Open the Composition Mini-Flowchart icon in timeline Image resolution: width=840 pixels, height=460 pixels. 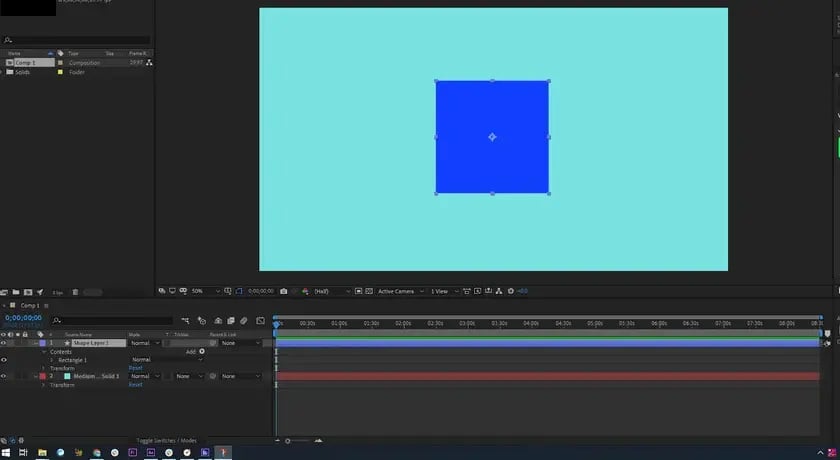pyautogui.click(x=185, y=320)
